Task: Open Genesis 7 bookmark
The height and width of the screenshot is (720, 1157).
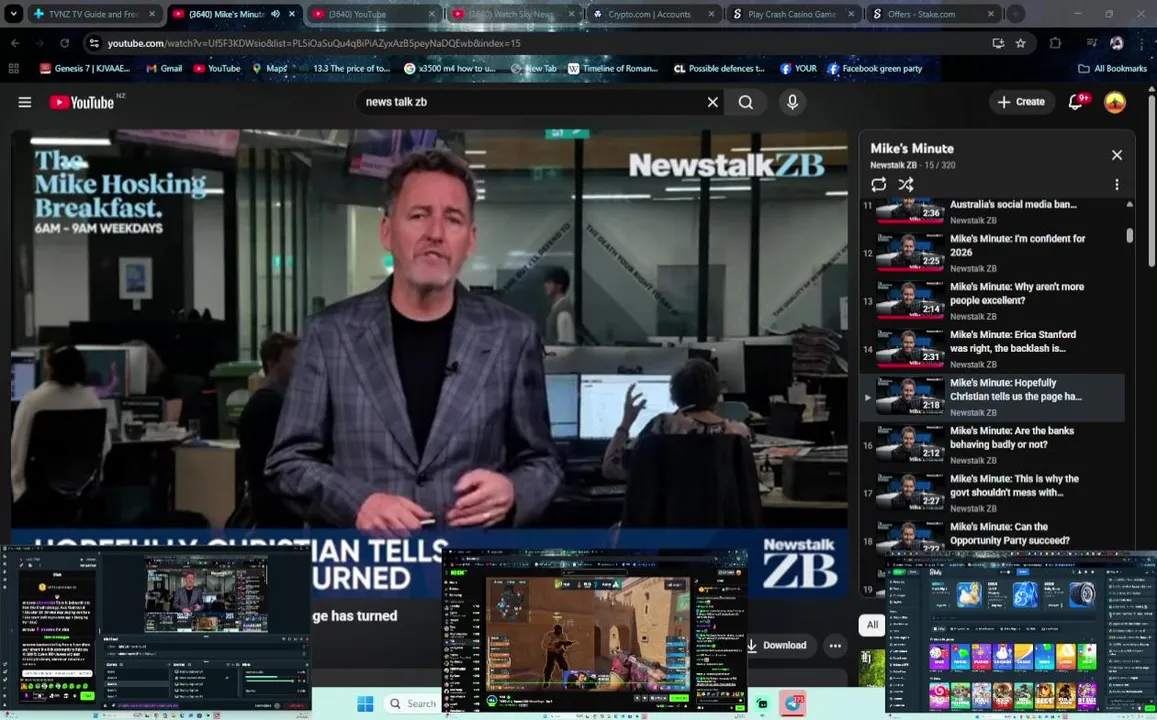Action: tap(85, 68)
